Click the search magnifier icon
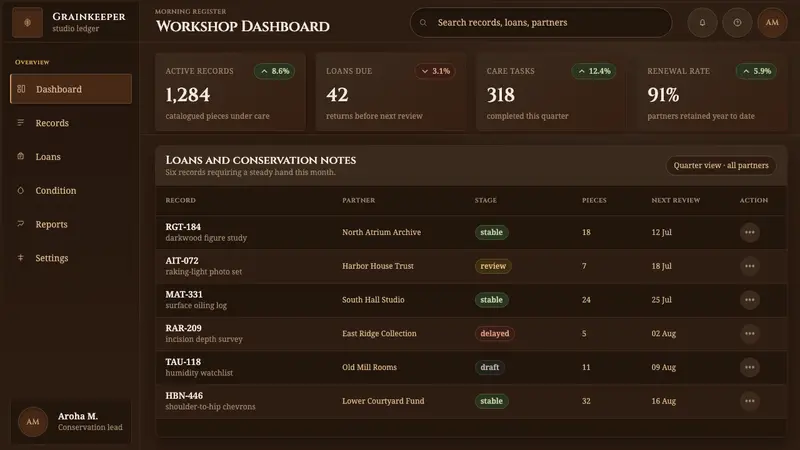This screenshot has width=800, height=450. [x=423, y=22]
